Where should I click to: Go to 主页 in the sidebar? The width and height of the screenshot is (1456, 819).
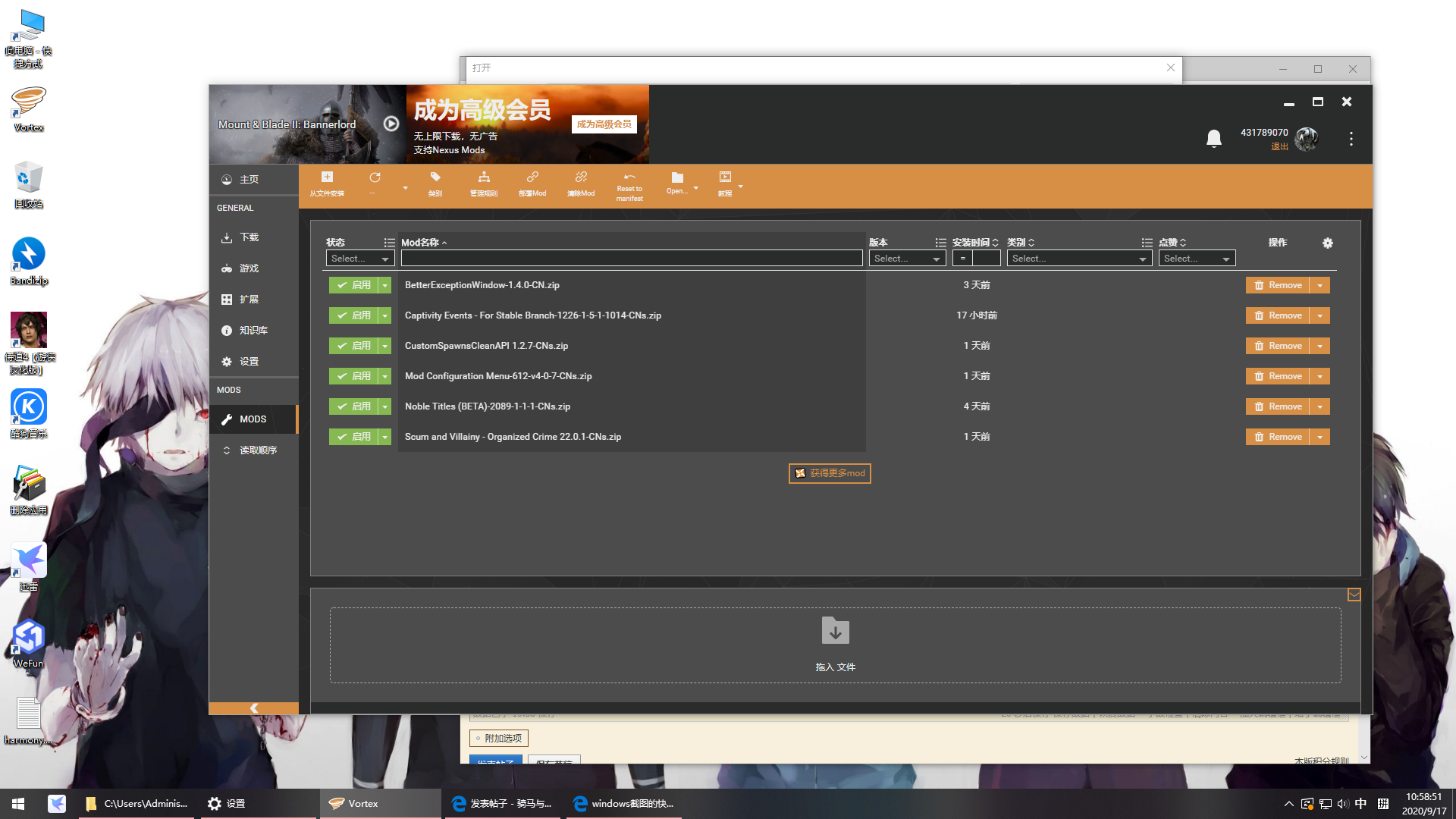pos(254,180)
